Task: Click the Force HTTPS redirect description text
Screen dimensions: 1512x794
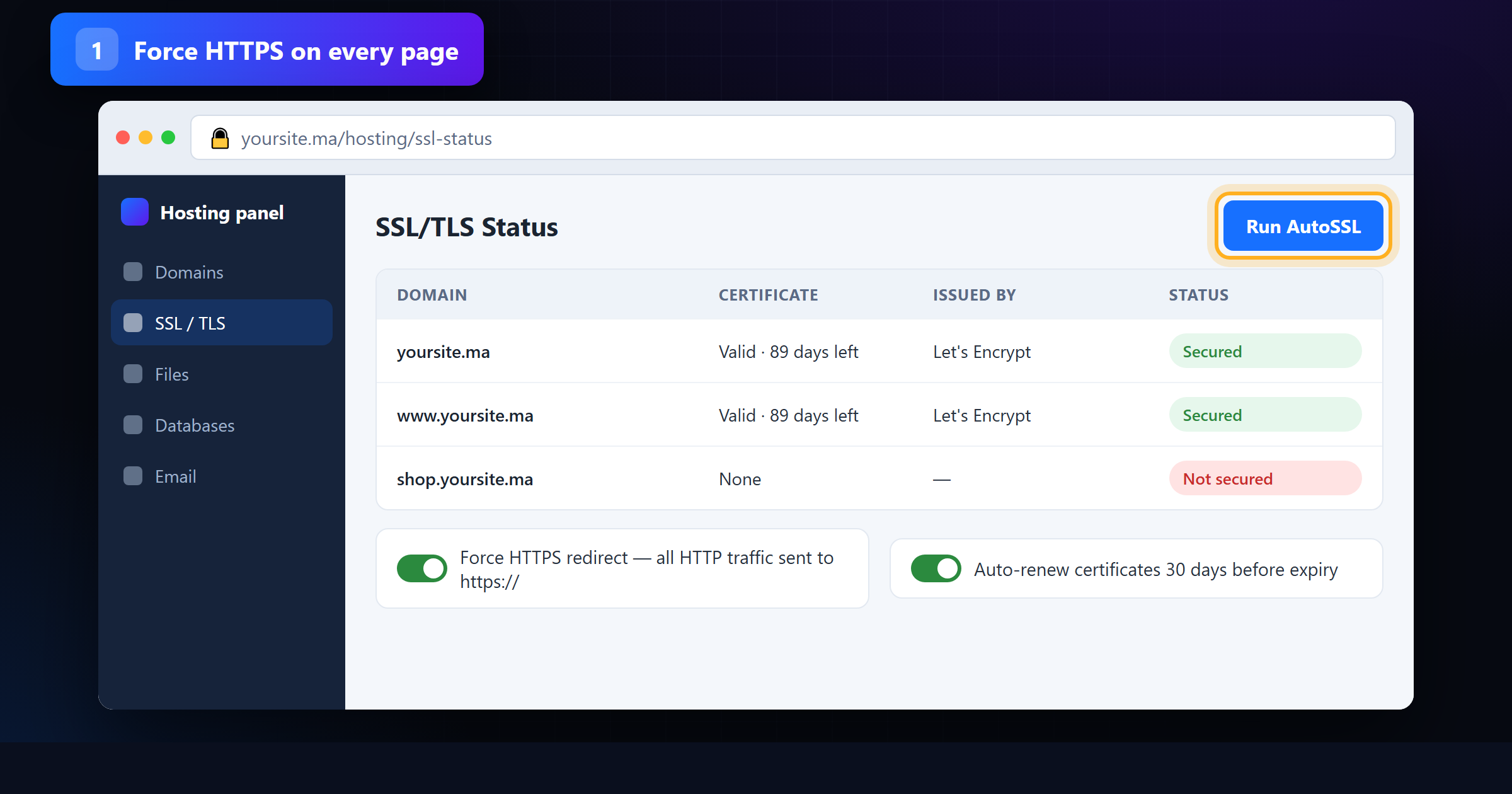Action: (x=647, y=568)
